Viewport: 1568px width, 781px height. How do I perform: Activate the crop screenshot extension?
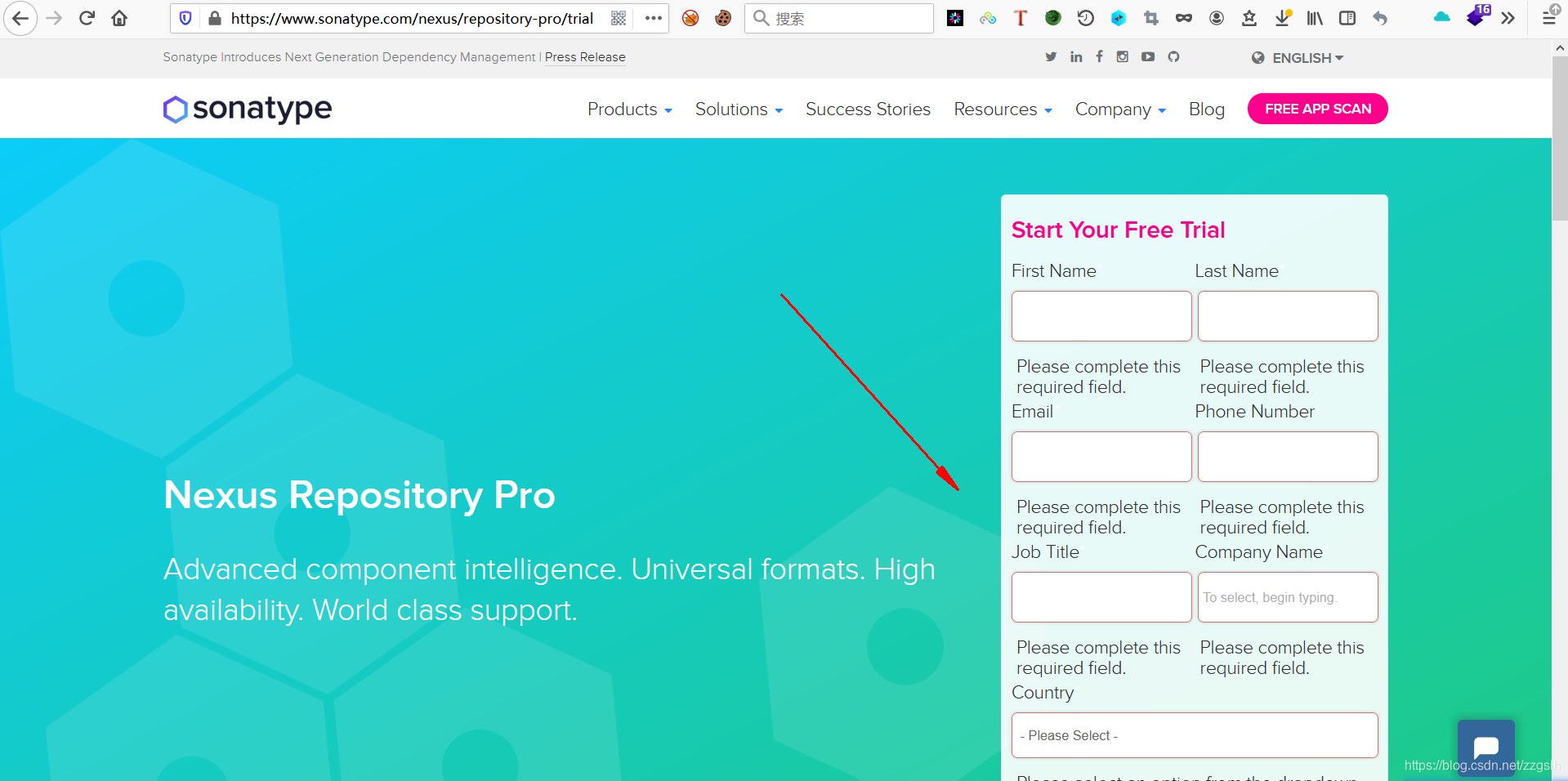tap(1151, 18)
